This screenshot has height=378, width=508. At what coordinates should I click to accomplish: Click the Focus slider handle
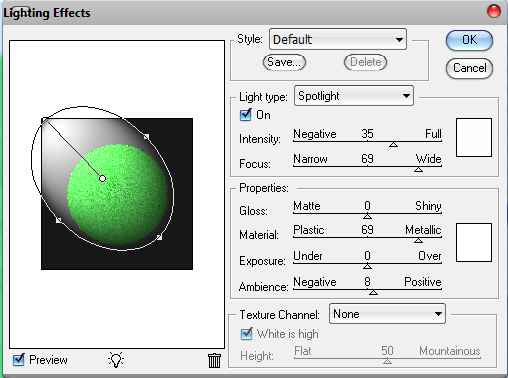(418, 169)
